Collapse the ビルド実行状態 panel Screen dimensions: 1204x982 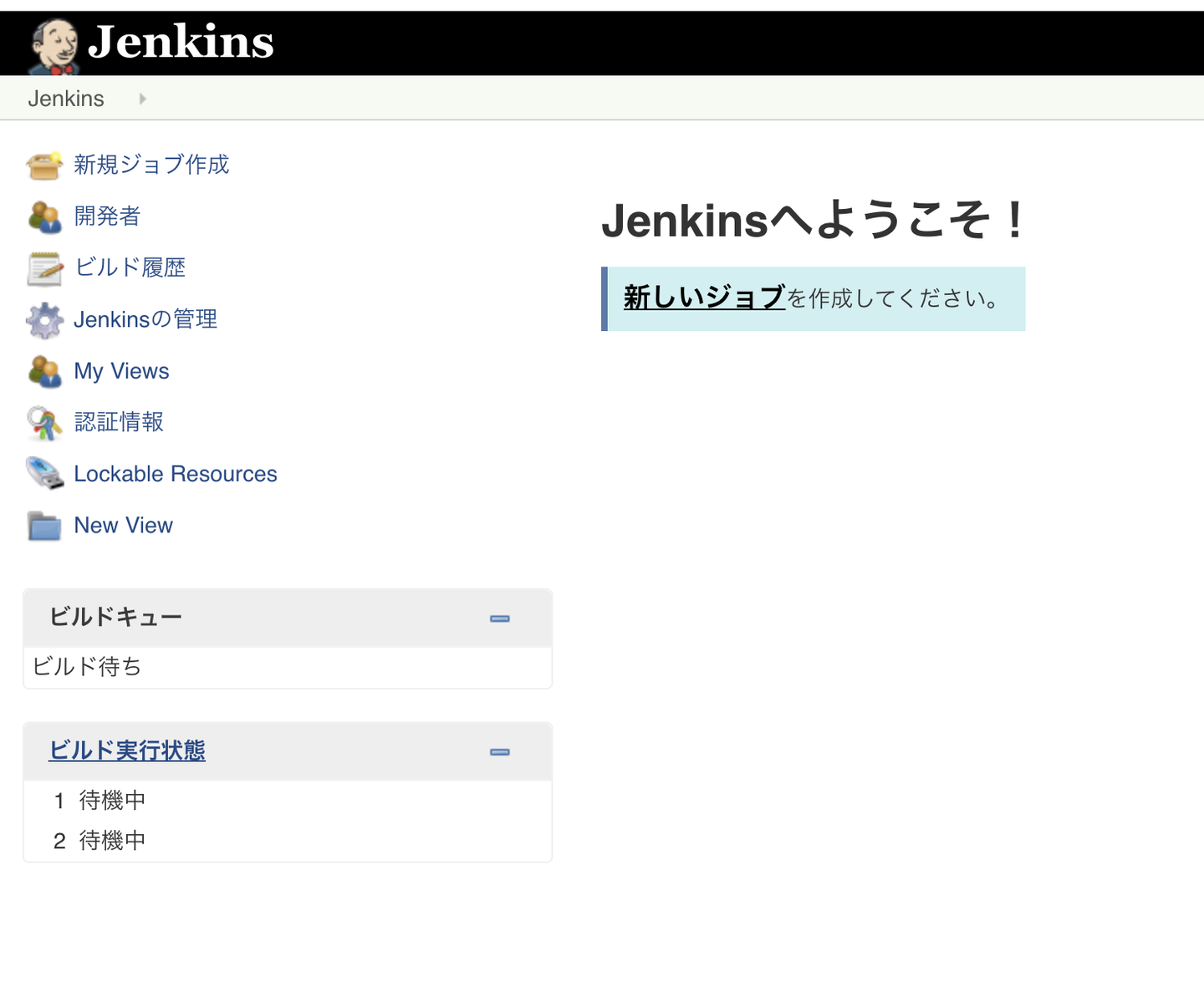coord(500,752)
